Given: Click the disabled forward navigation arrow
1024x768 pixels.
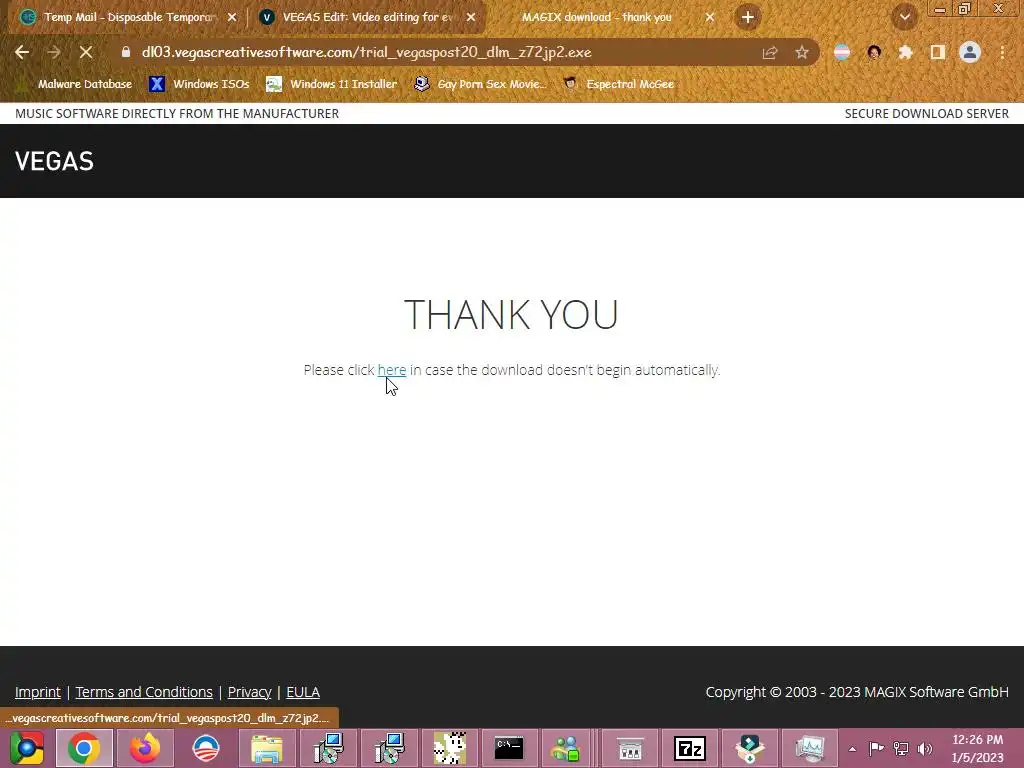Looking at the screenshot, I should [54, 52].
